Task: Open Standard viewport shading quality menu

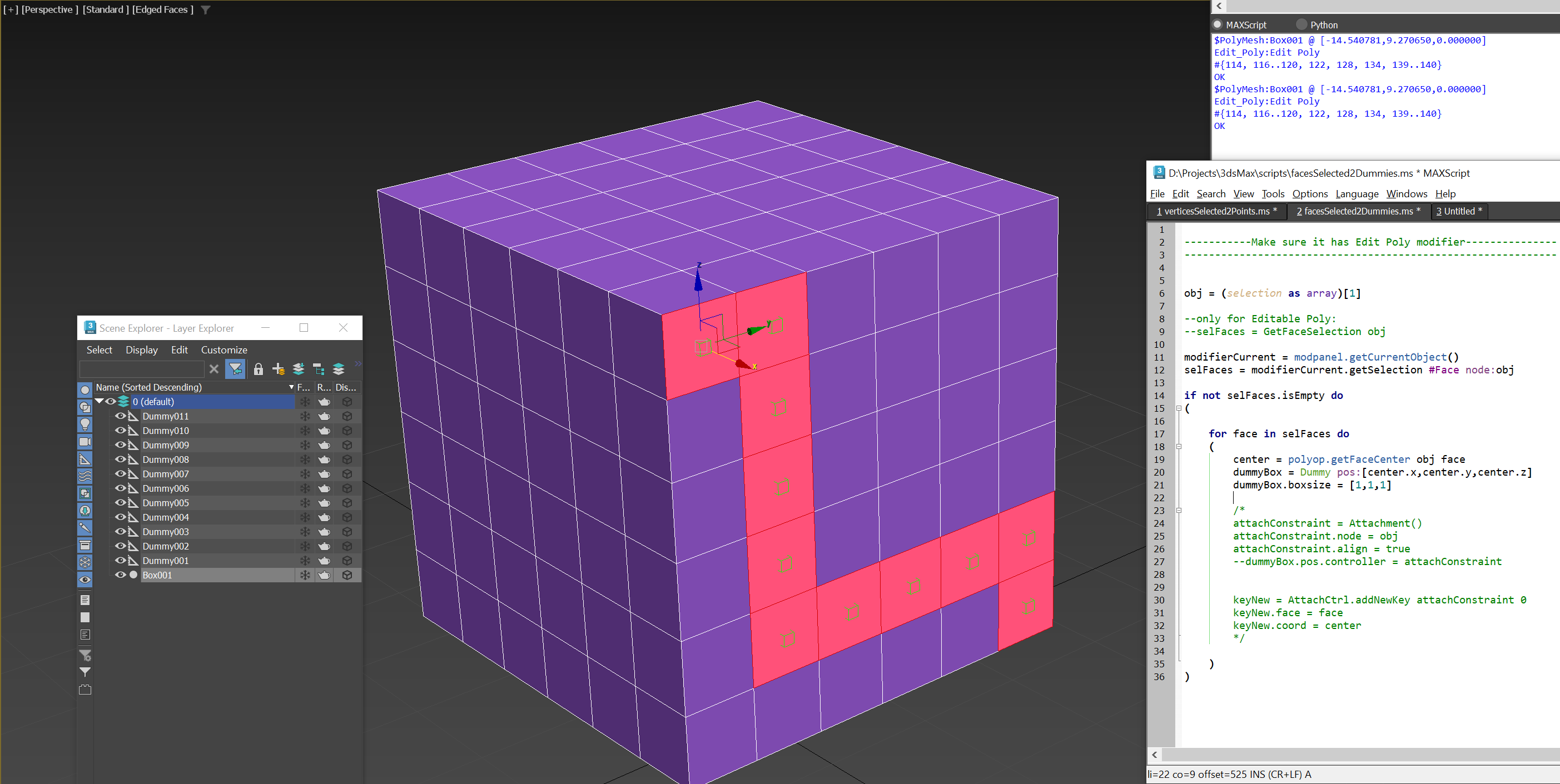Action: tap(106, 9)
